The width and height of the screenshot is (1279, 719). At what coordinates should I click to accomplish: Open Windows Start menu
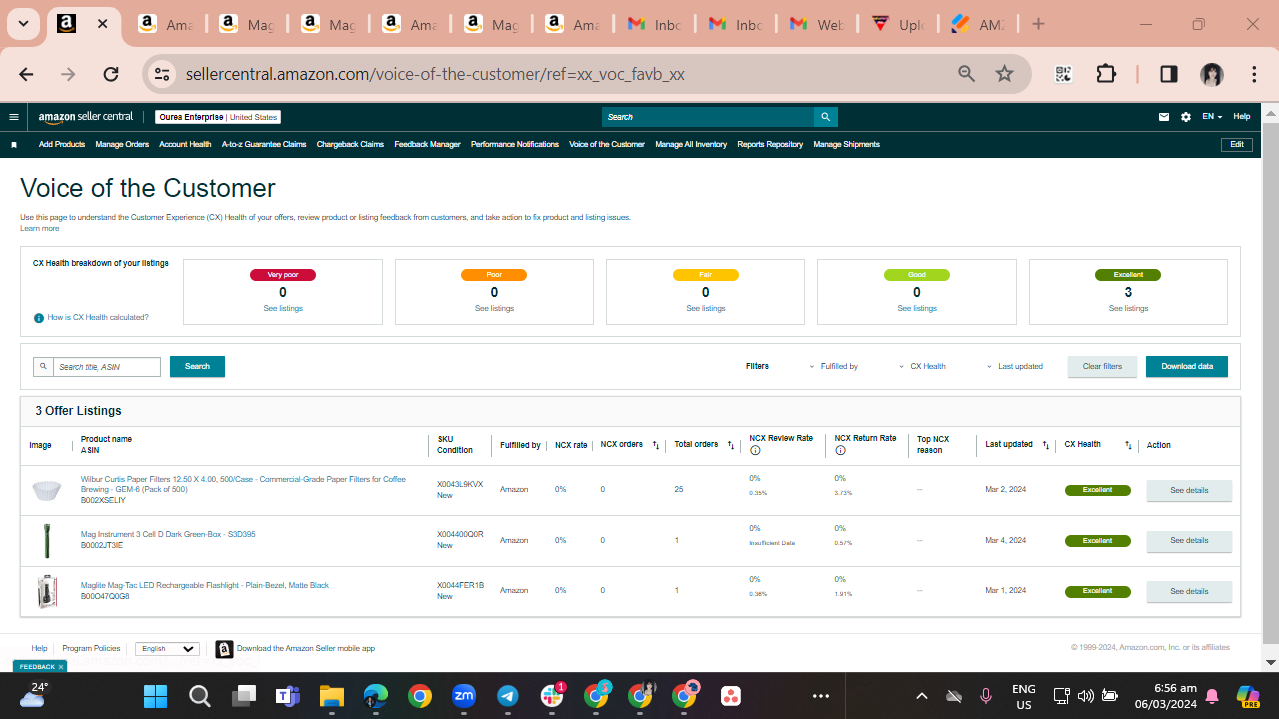155,696
